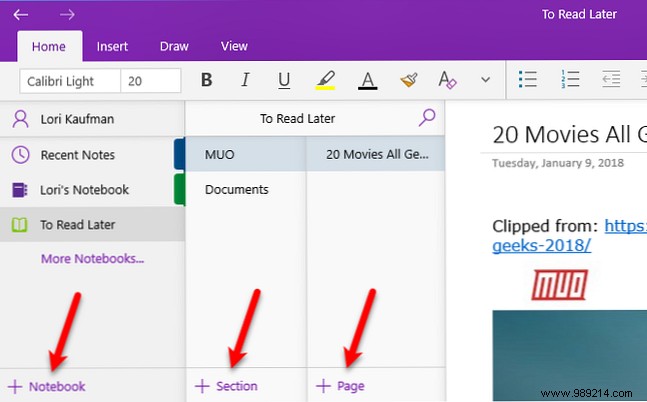Select the MUO section
647x402 pixels.
click(246, 154)
